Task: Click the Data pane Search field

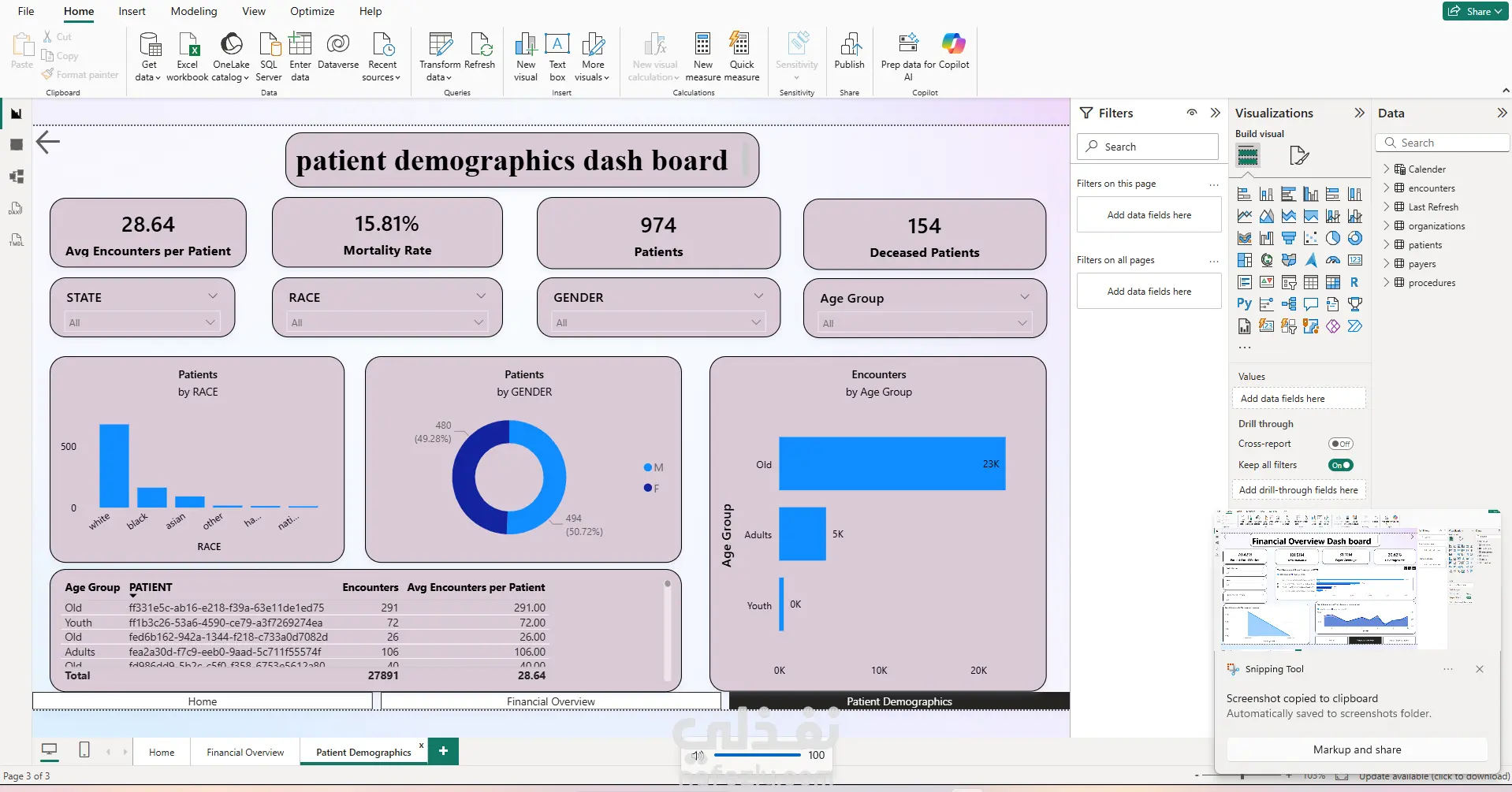Action: tap(1443, 143)
